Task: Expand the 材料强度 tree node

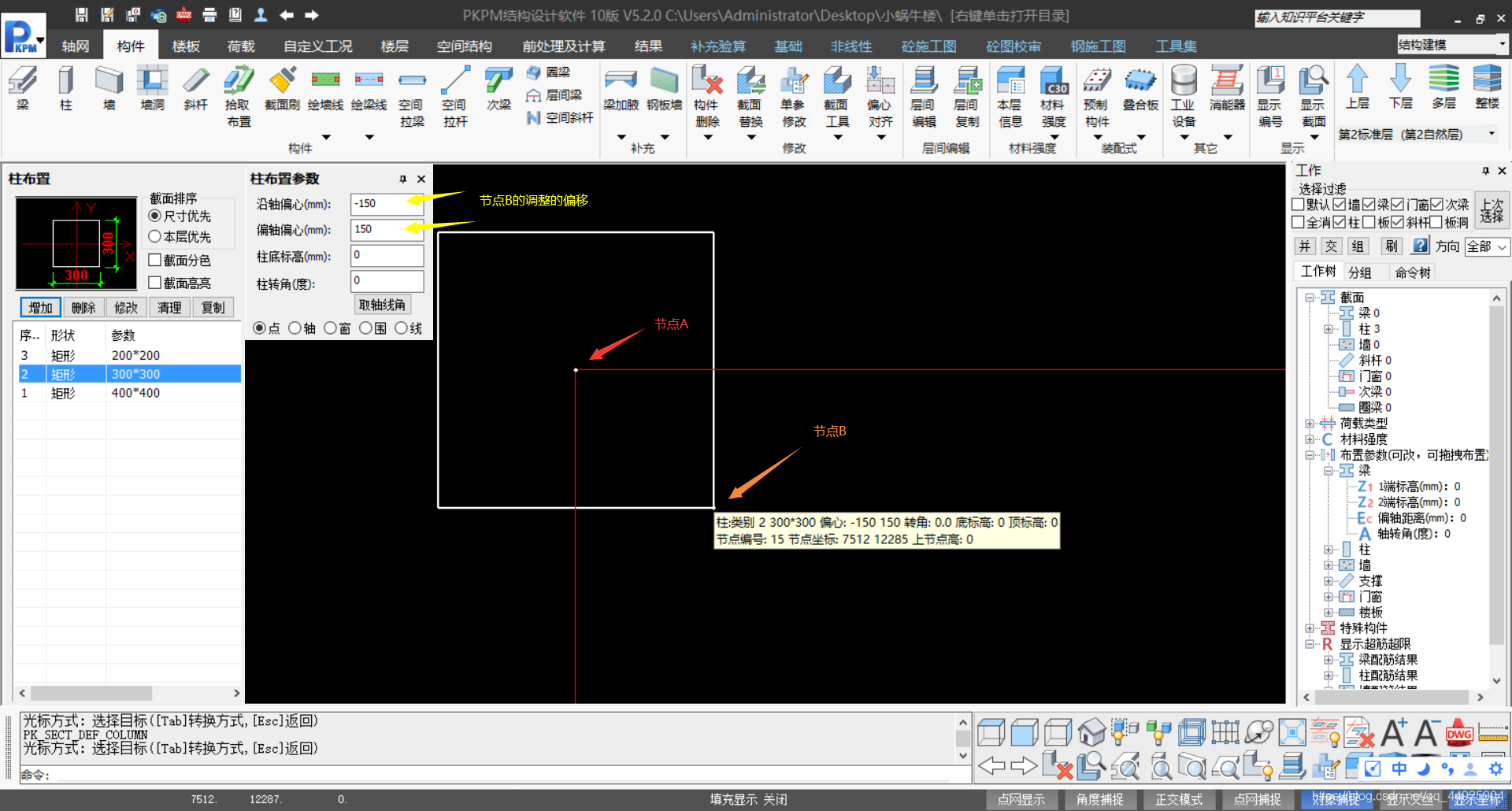Action: point(1309,439)
